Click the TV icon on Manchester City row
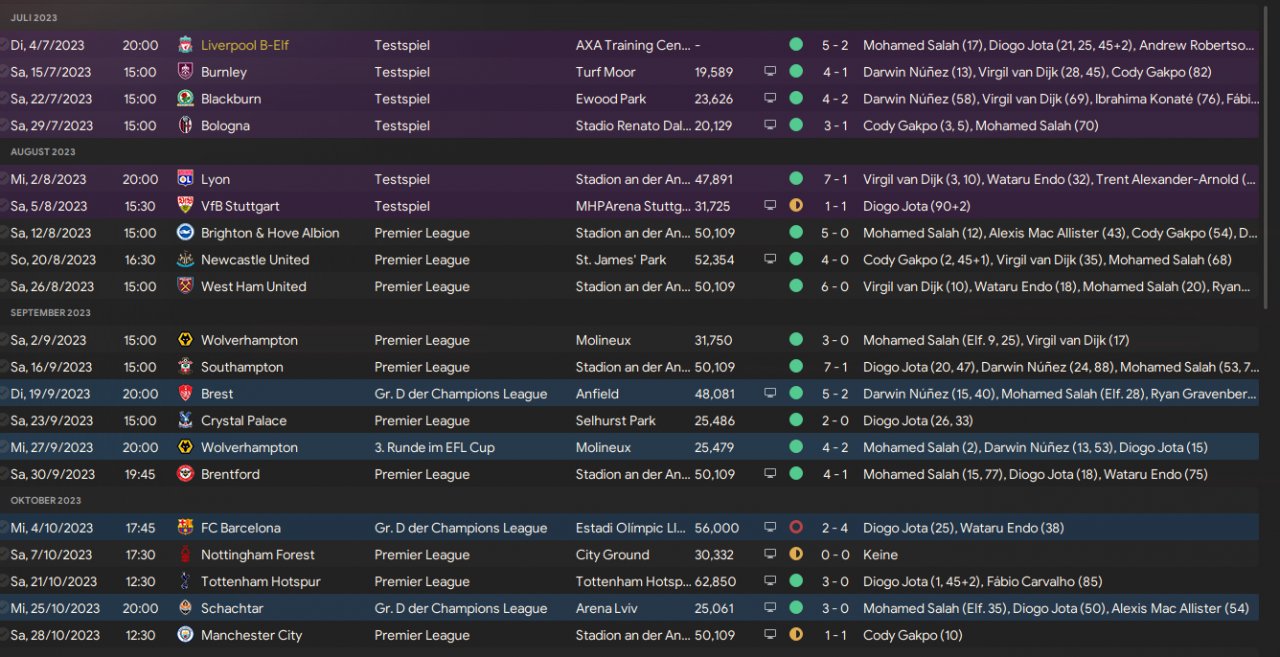 click(x=770, y=635)
